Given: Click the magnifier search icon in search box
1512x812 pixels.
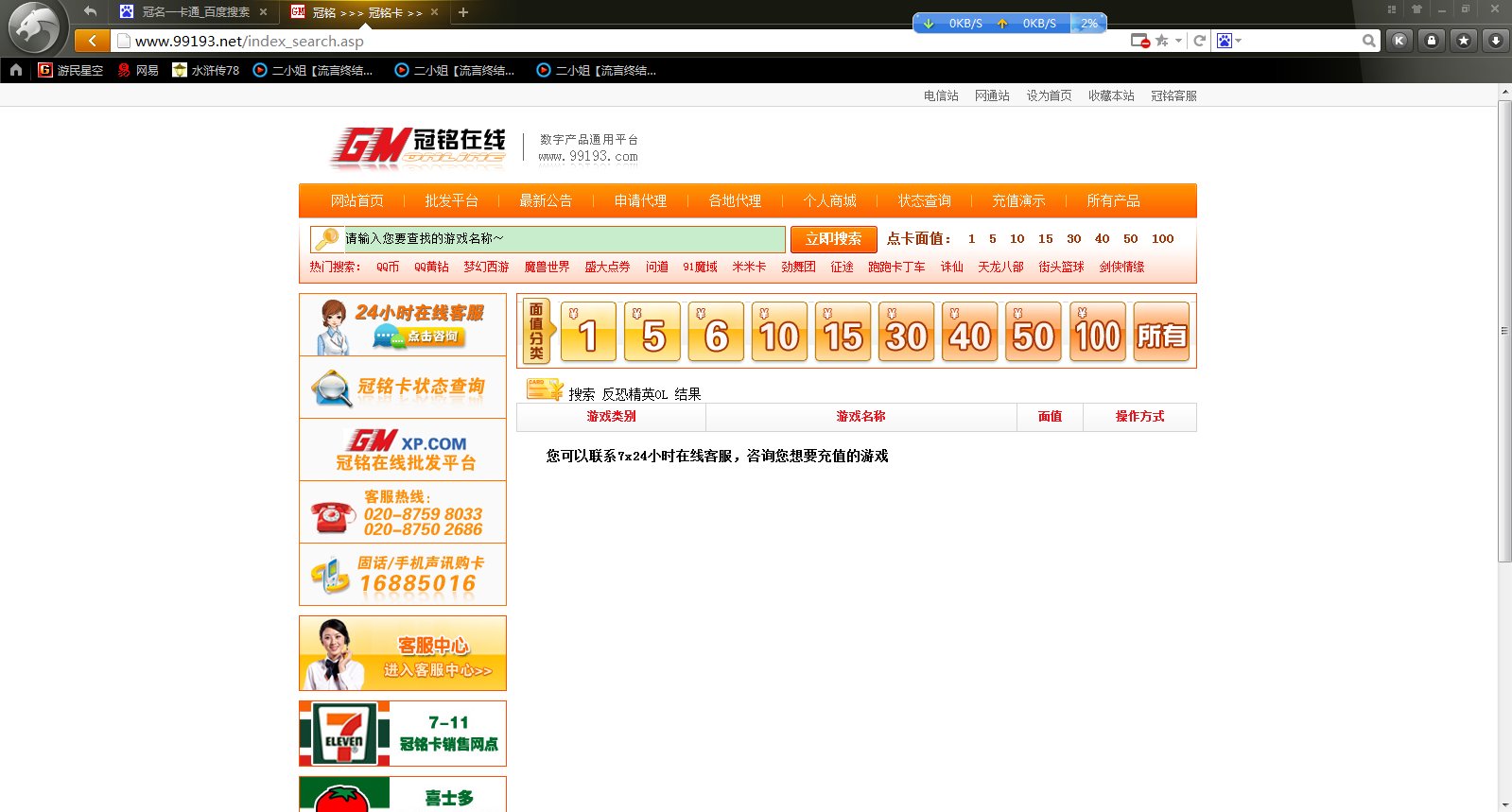Looking at the screenshot, I should pos(1368,41).
